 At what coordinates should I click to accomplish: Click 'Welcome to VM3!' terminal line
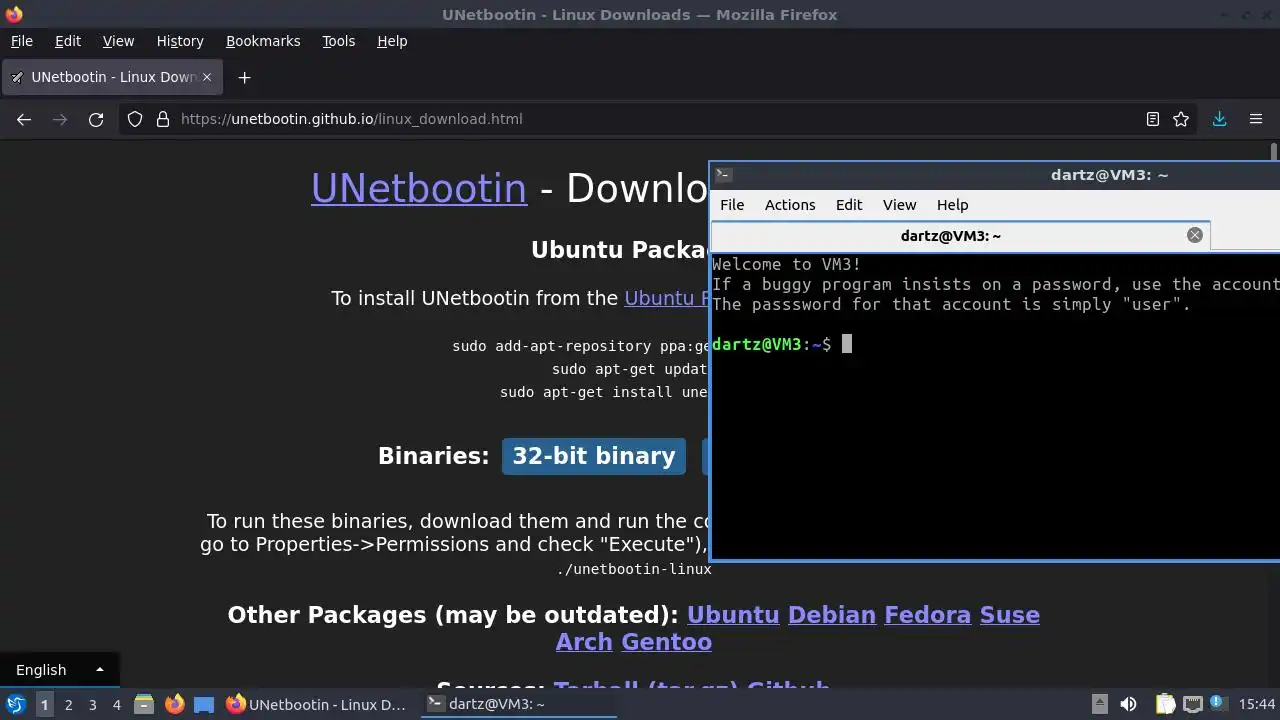pyautogui.click(x=786, y=264)
